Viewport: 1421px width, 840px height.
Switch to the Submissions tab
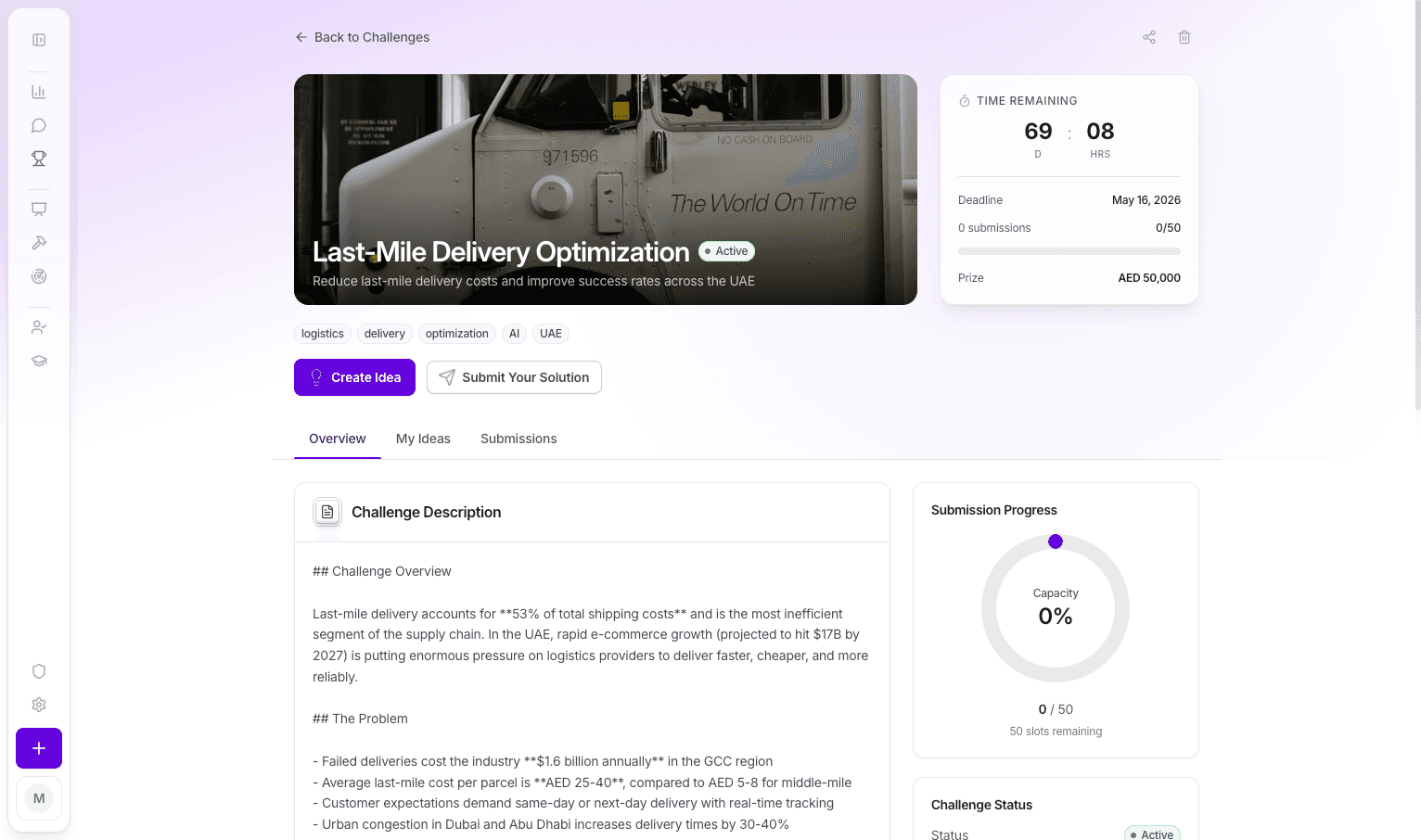pos(518,439)
